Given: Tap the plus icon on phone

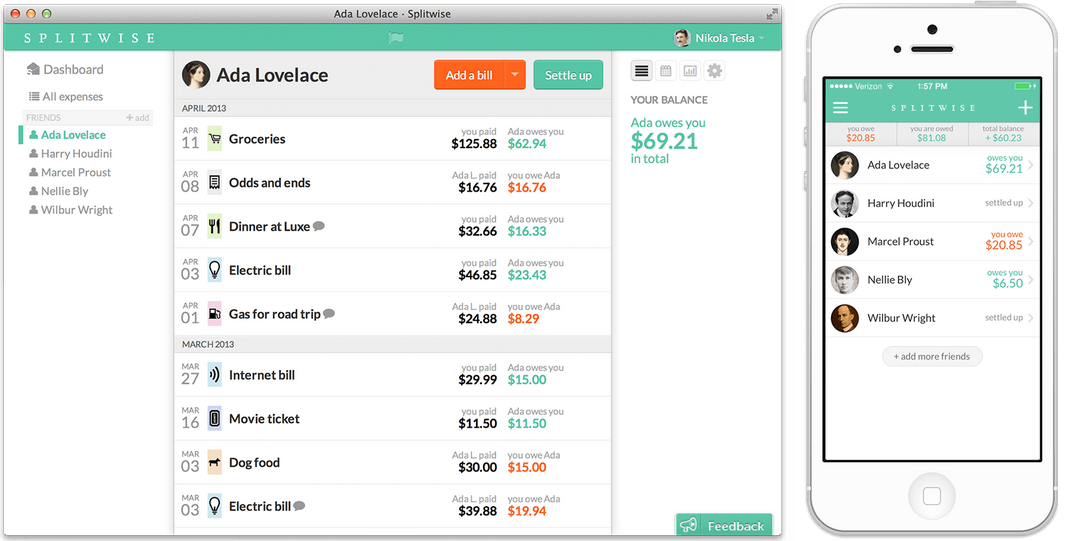Looking at the screenshot, I should pyautogui.click(x=1025, y=108).
